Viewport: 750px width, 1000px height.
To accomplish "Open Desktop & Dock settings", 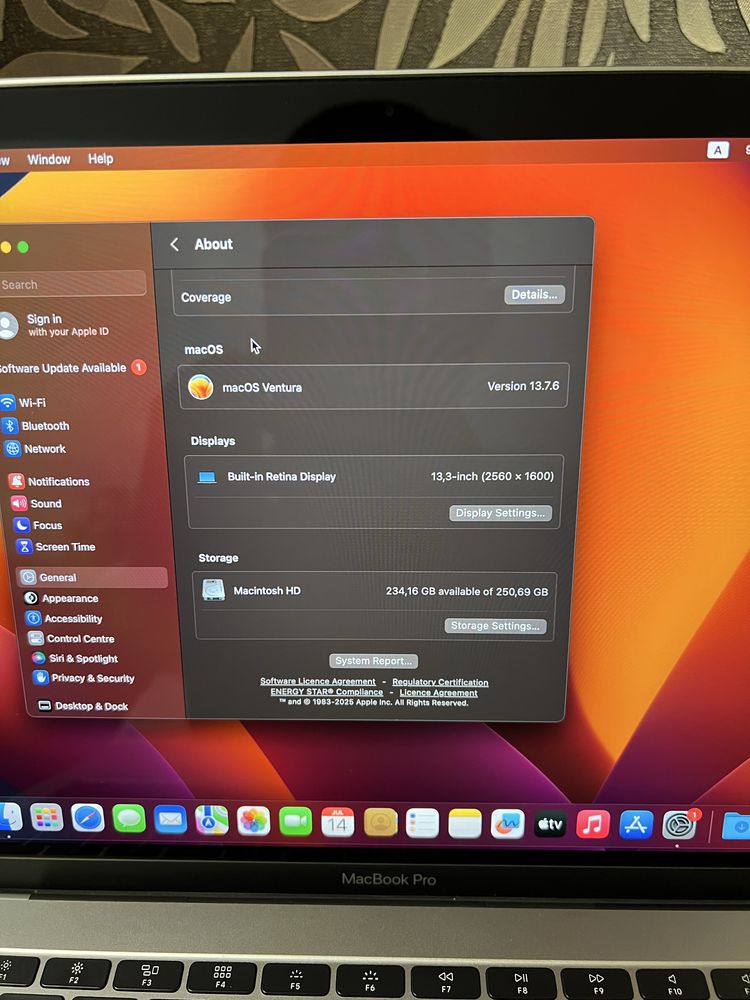I will coord(83,705).
